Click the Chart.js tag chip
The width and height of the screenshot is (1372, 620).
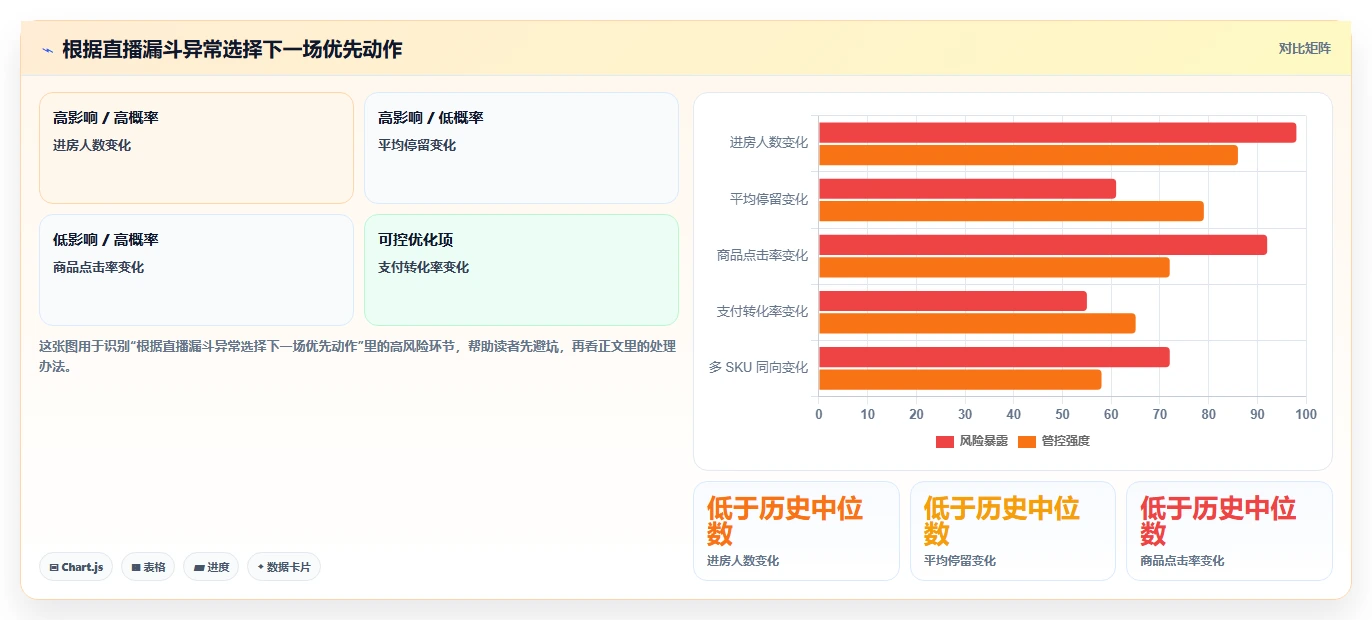coord(76,567)
